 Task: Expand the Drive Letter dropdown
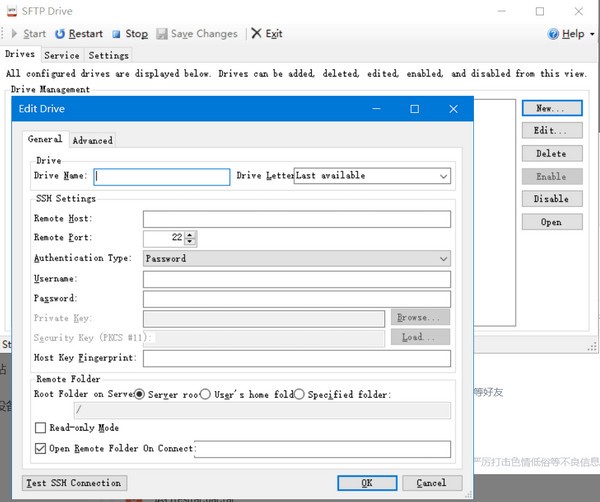tap(443, 176)
